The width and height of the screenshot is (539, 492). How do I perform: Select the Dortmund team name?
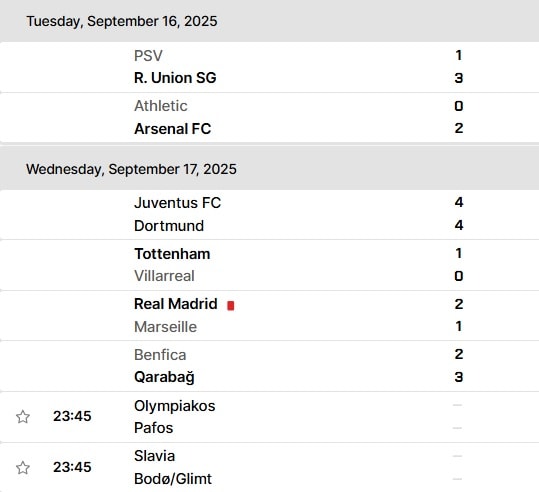click(169, 226)
